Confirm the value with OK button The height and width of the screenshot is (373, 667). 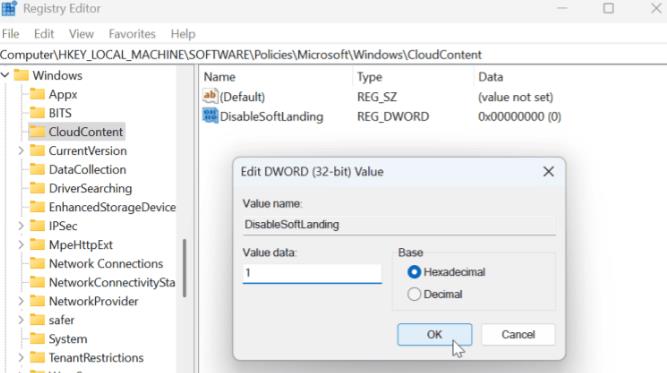[434, 334]
